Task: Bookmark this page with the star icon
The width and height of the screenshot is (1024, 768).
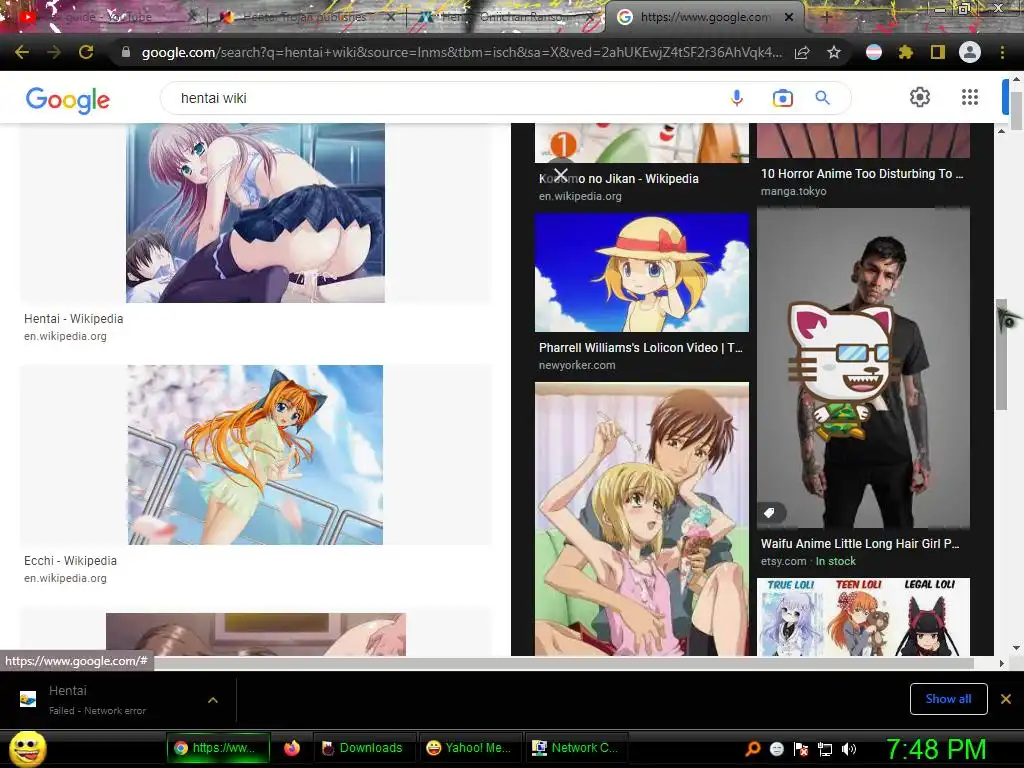Action: (834, 52)
